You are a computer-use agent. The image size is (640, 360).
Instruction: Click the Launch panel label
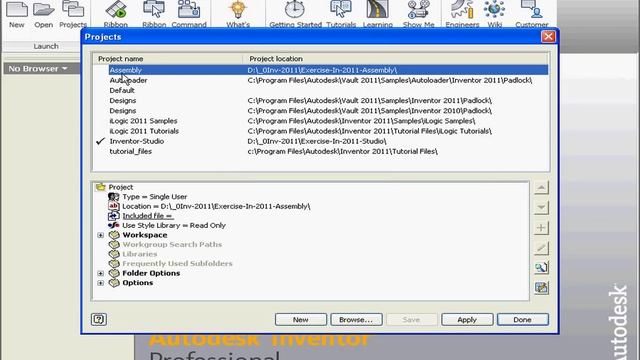(x=46, y=46)
